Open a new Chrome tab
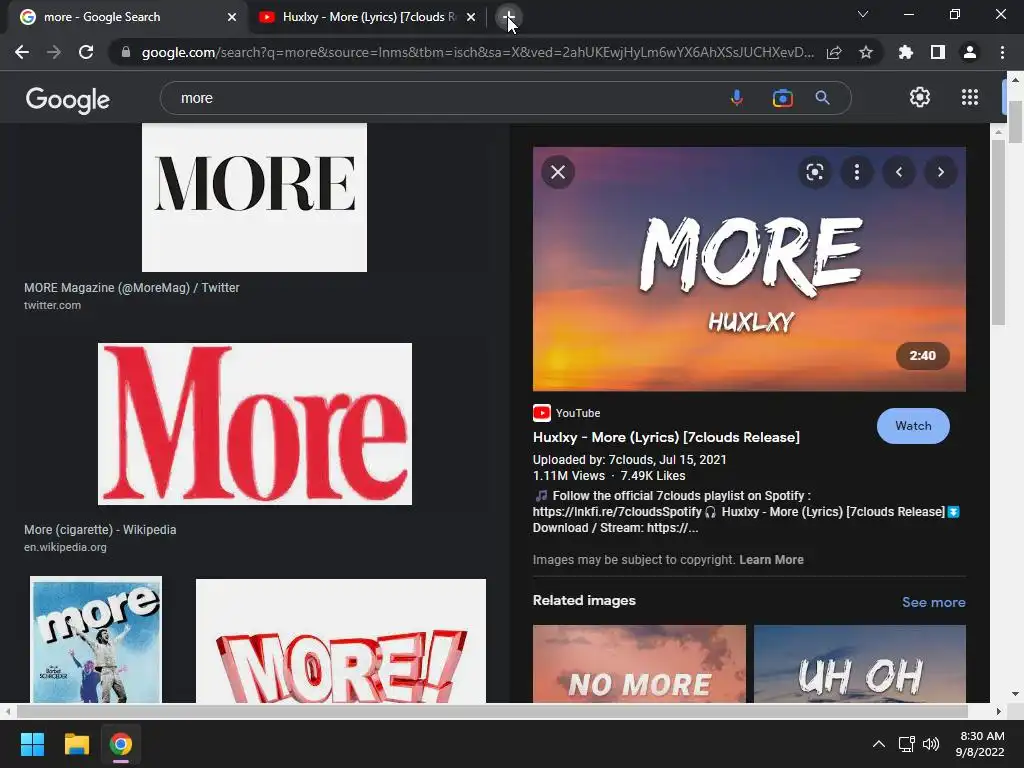The width and height of the screenshot is (1024, 768). click(x=508, y=17)
